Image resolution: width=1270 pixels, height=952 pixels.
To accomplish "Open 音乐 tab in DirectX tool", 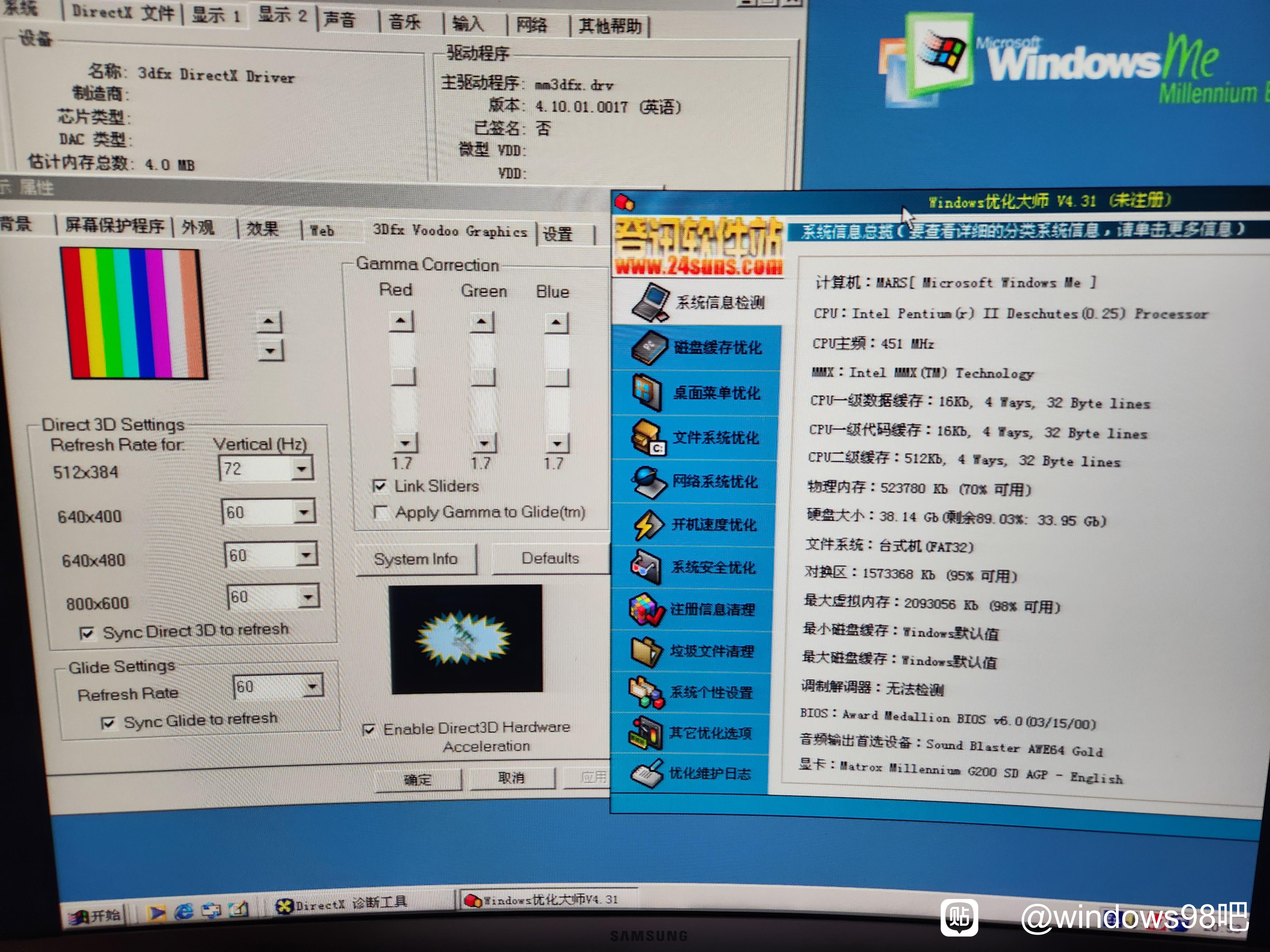I will pyautogui.click(x=405, y=23).
